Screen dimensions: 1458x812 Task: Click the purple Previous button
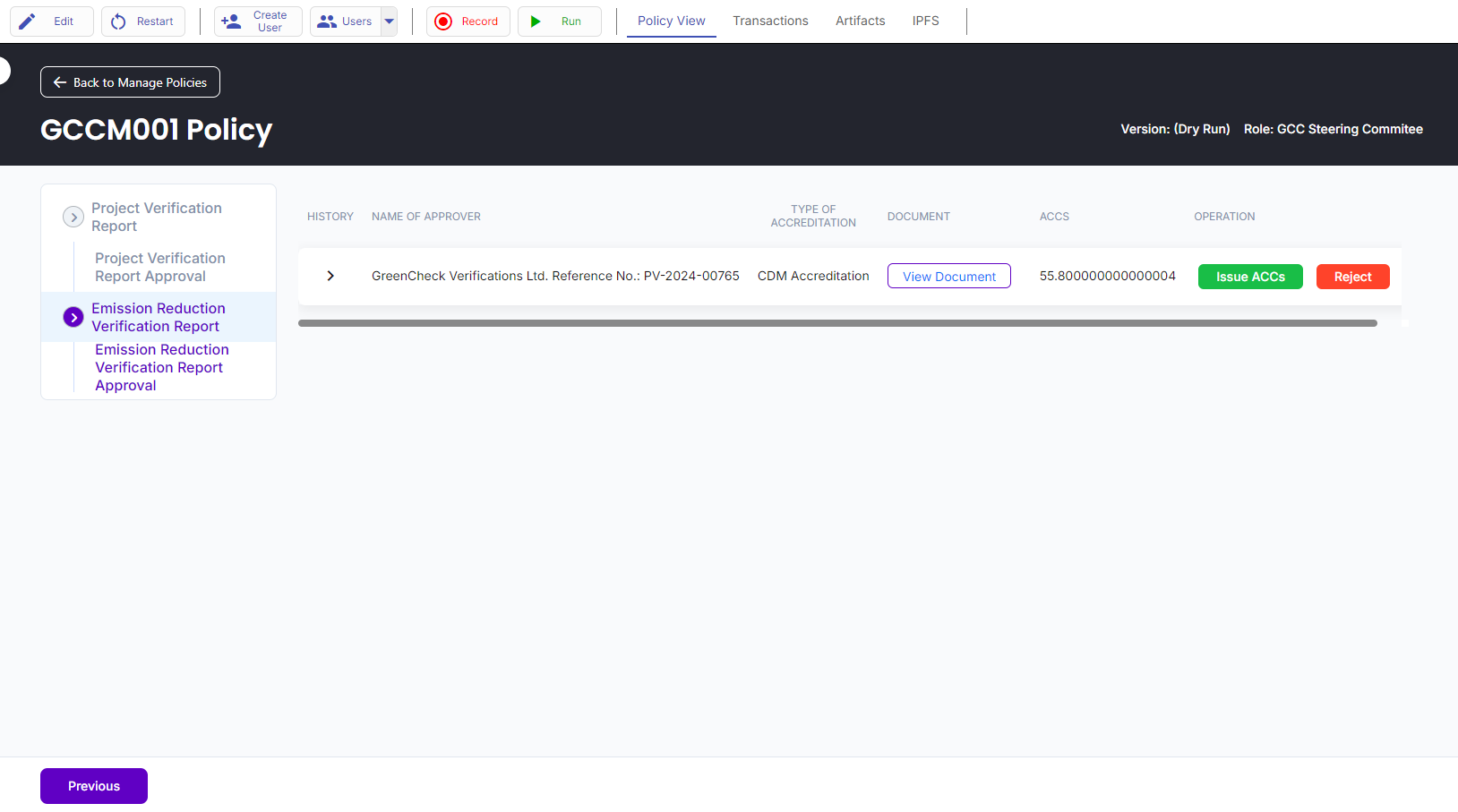tap(94, 786)
